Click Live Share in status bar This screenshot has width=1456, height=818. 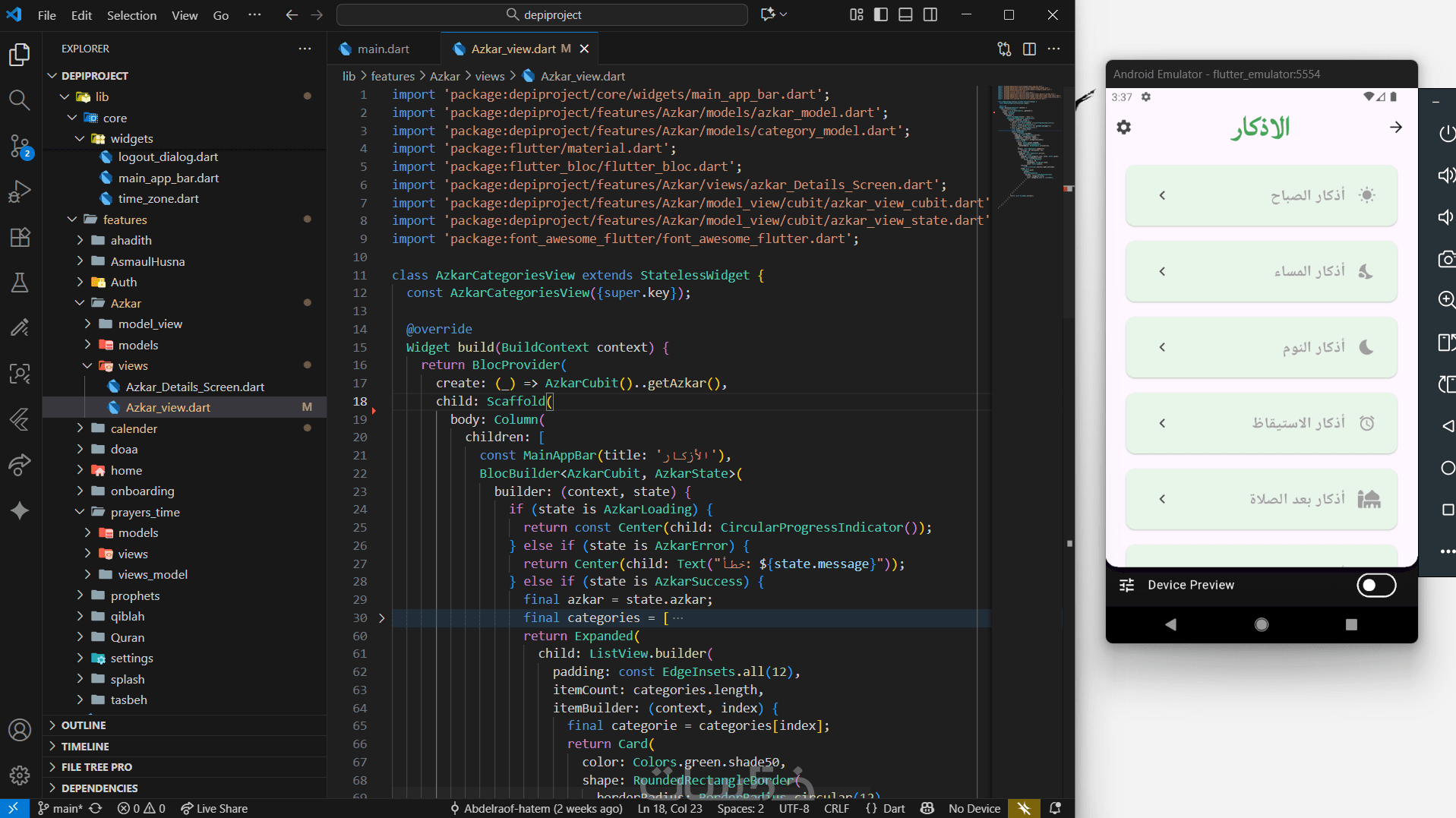click(214, 808)
